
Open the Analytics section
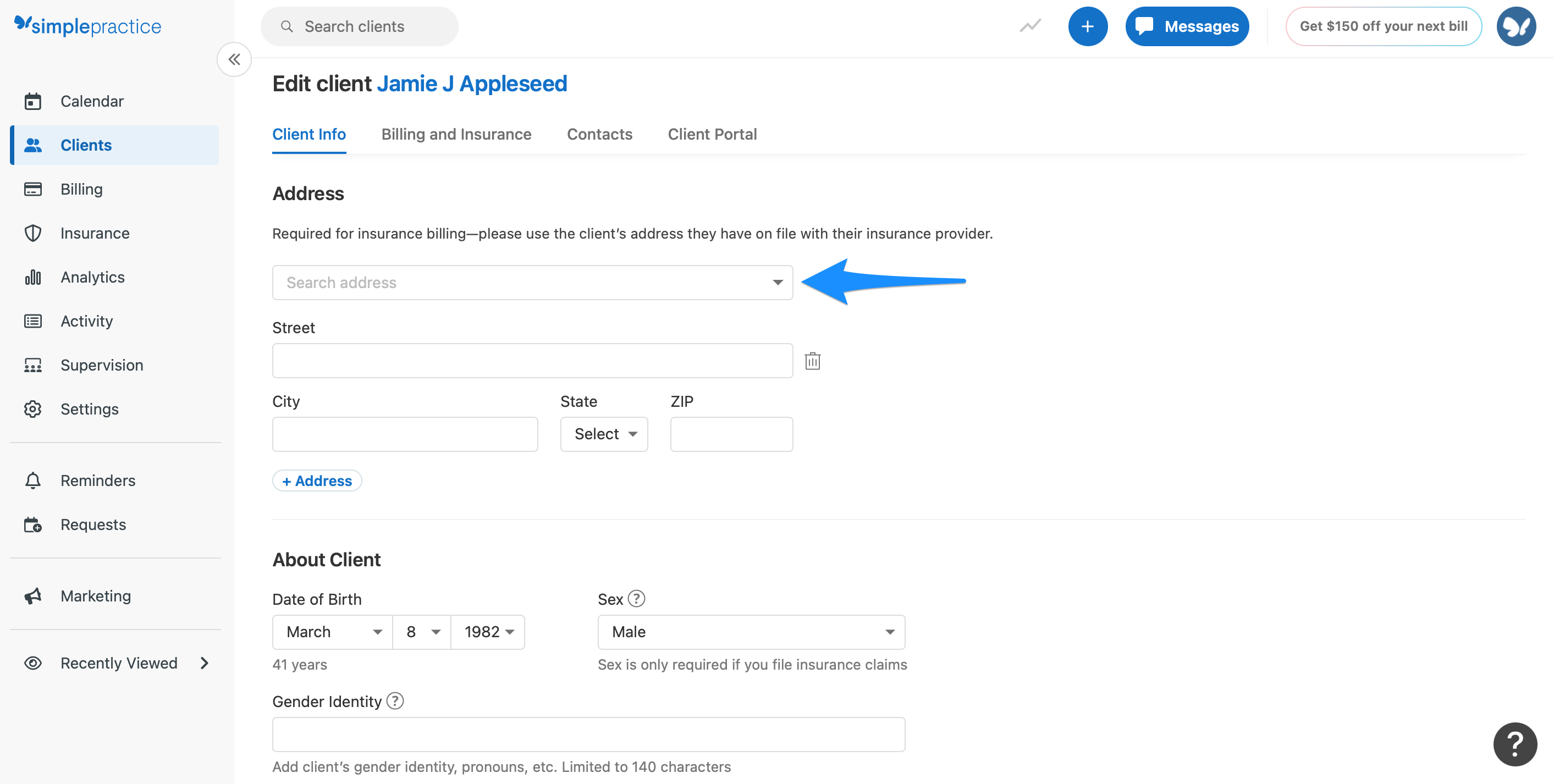coord(92,277)
